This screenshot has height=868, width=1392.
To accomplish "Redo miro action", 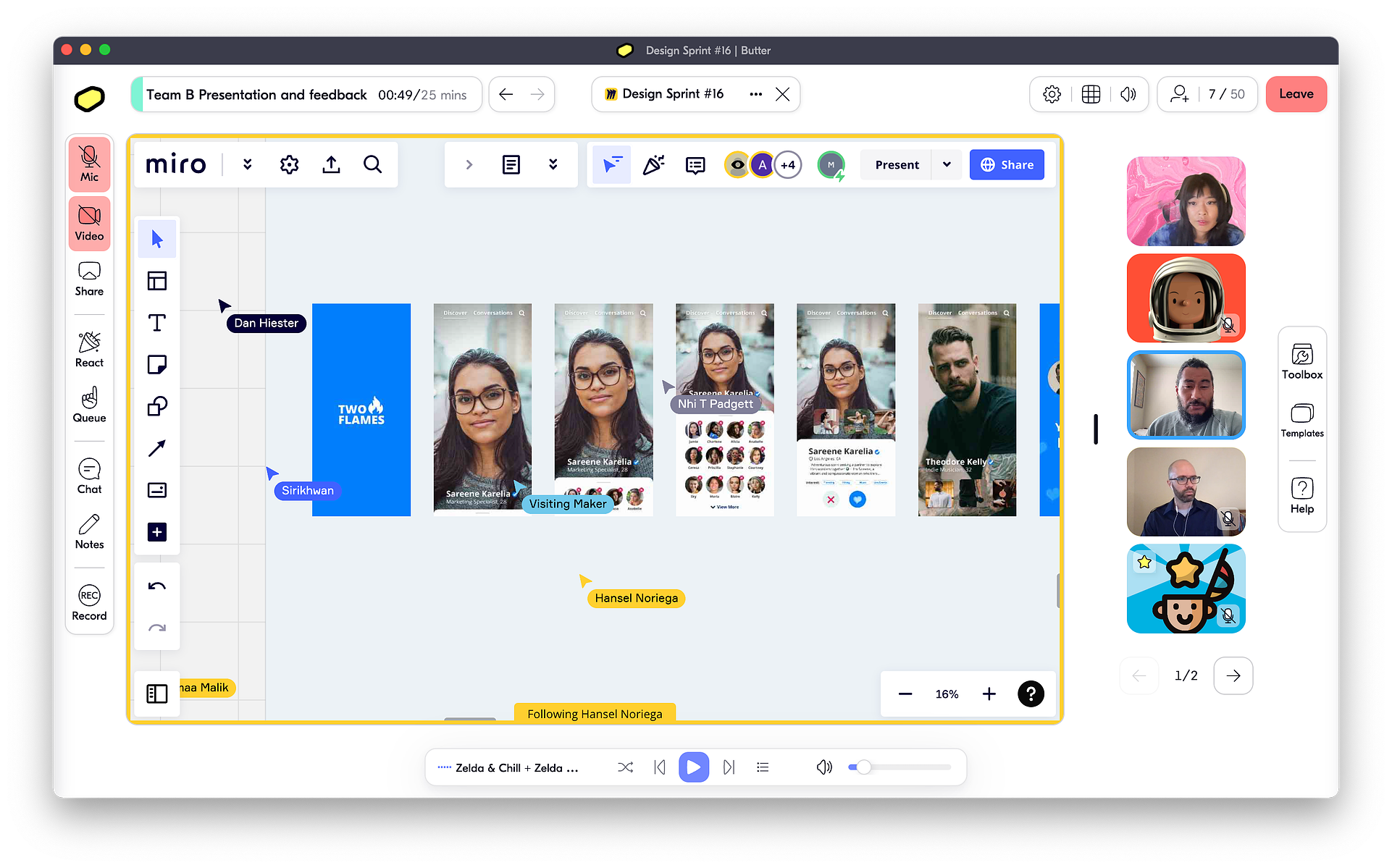I will [157, 628].
